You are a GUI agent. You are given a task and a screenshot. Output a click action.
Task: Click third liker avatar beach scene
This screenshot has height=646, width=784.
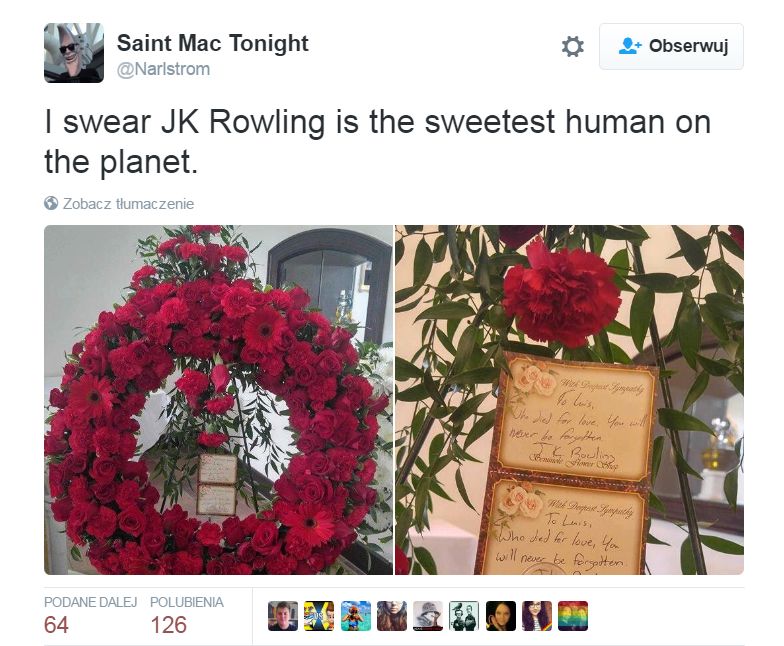pos(356,616)
